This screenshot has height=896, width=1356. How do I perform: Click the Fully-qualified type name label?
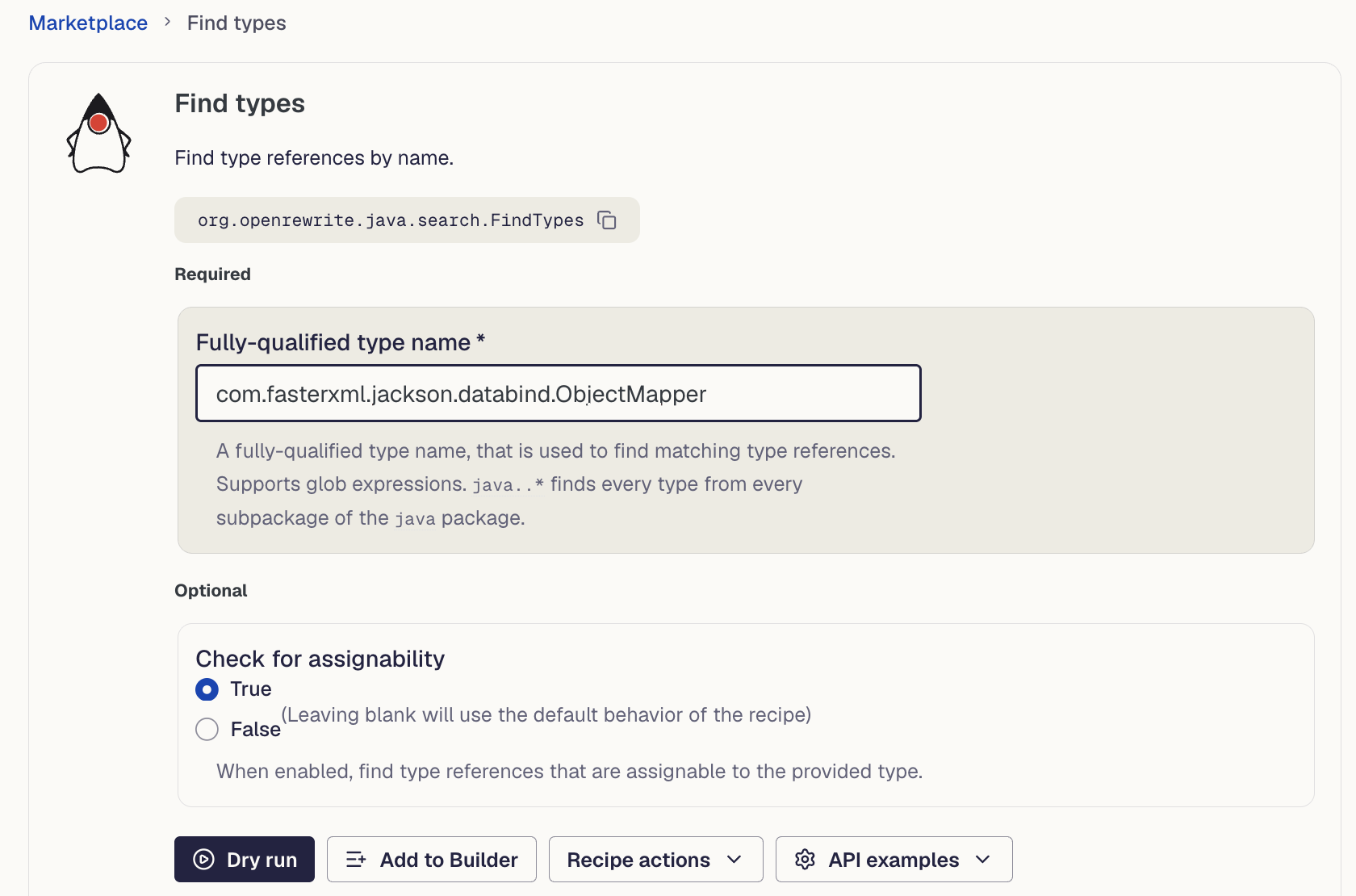(x=341, y=342)
